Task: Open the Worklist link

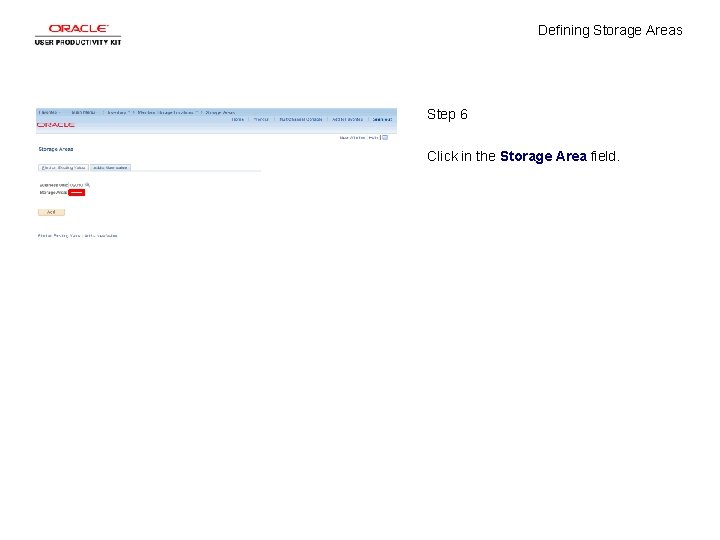Action: [x=261, y=119]
